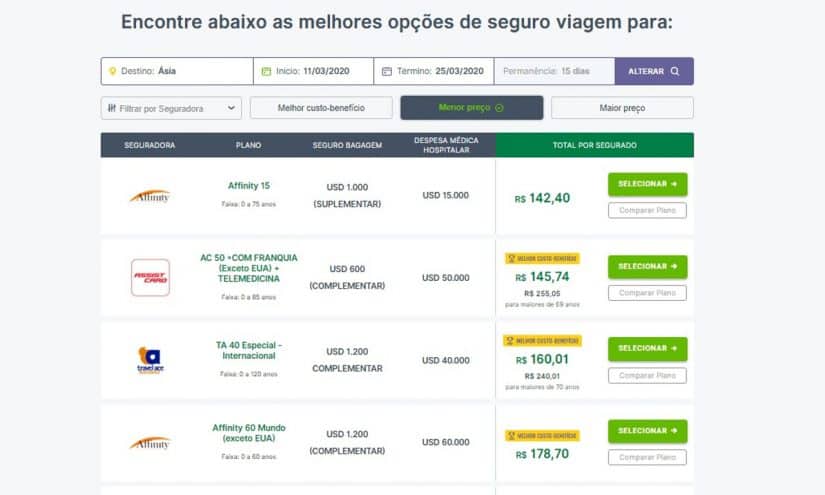Select the Affinity 15 plan for R$ 142,40
825x495 pixels.
647,184
